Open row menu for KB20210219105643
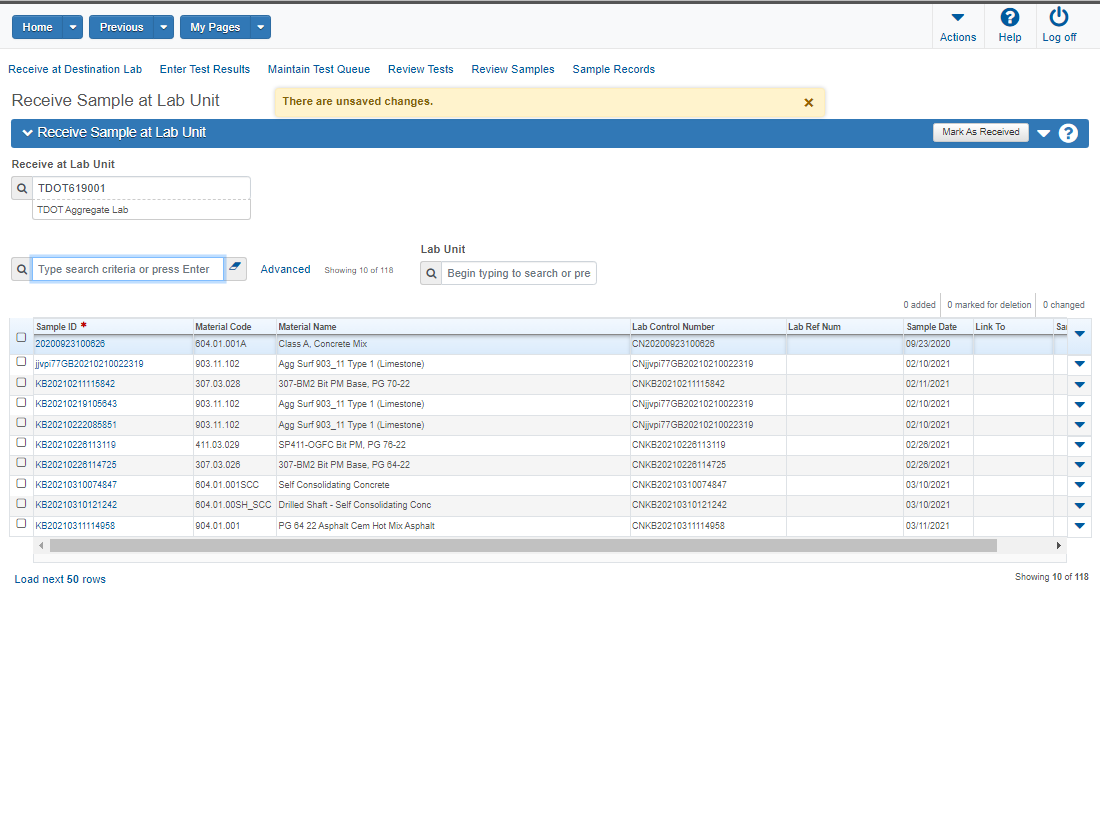Image resolution: width=1100 pixels, height=826 pixels. [x=1080, y=404]
